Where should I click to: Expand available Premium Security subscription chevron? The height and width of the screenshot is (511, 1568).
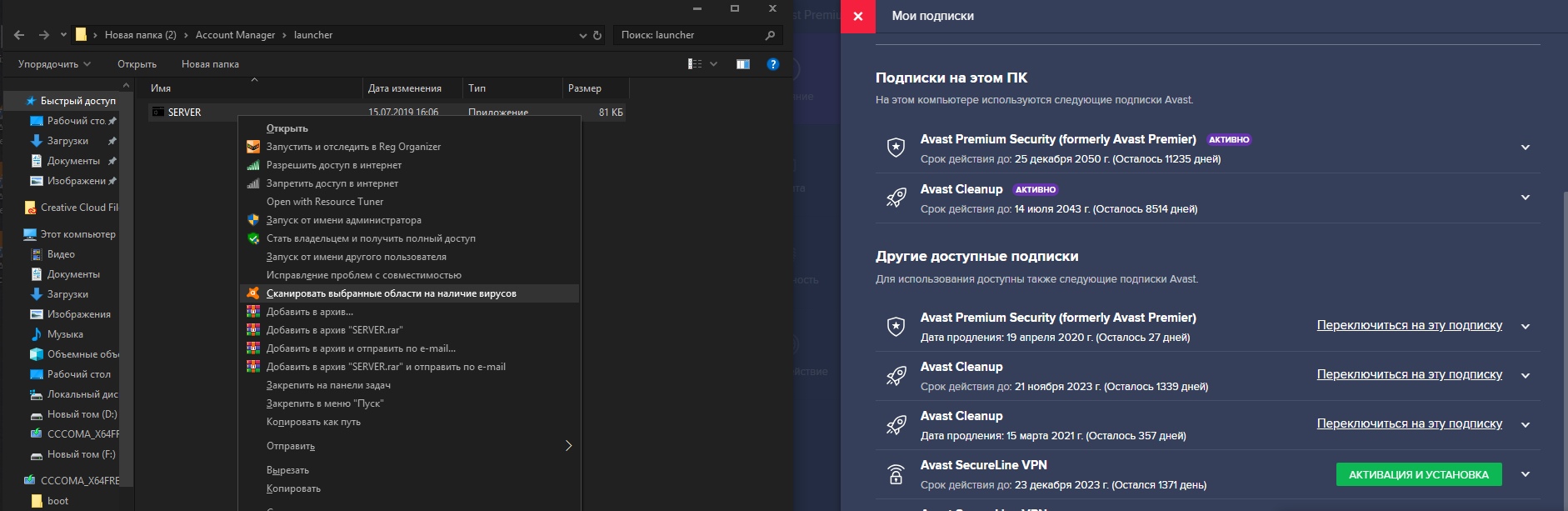1526,326
